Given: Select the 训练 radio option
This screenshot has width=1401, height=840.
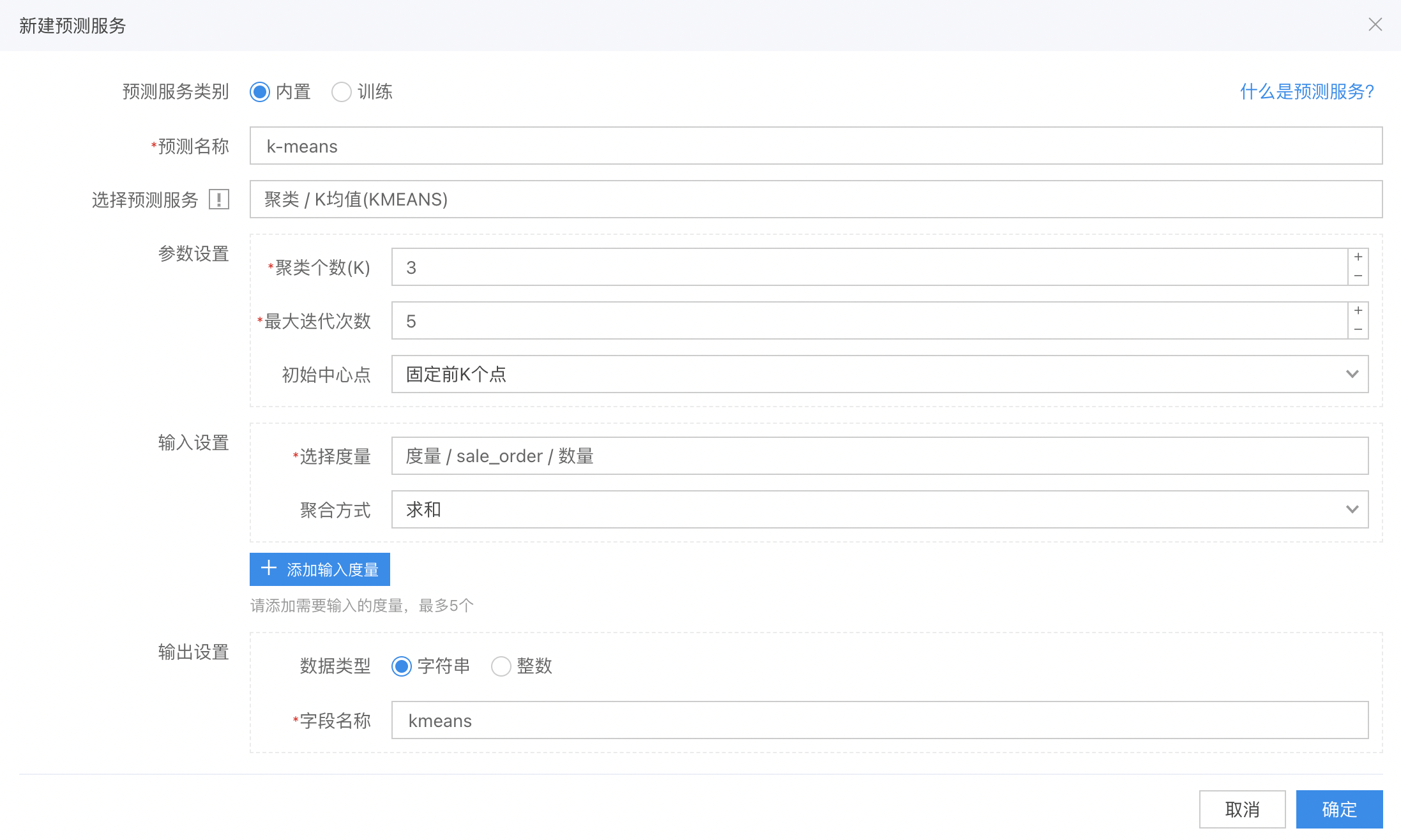Looking at the screenshot, I should [x=342, y=92].
